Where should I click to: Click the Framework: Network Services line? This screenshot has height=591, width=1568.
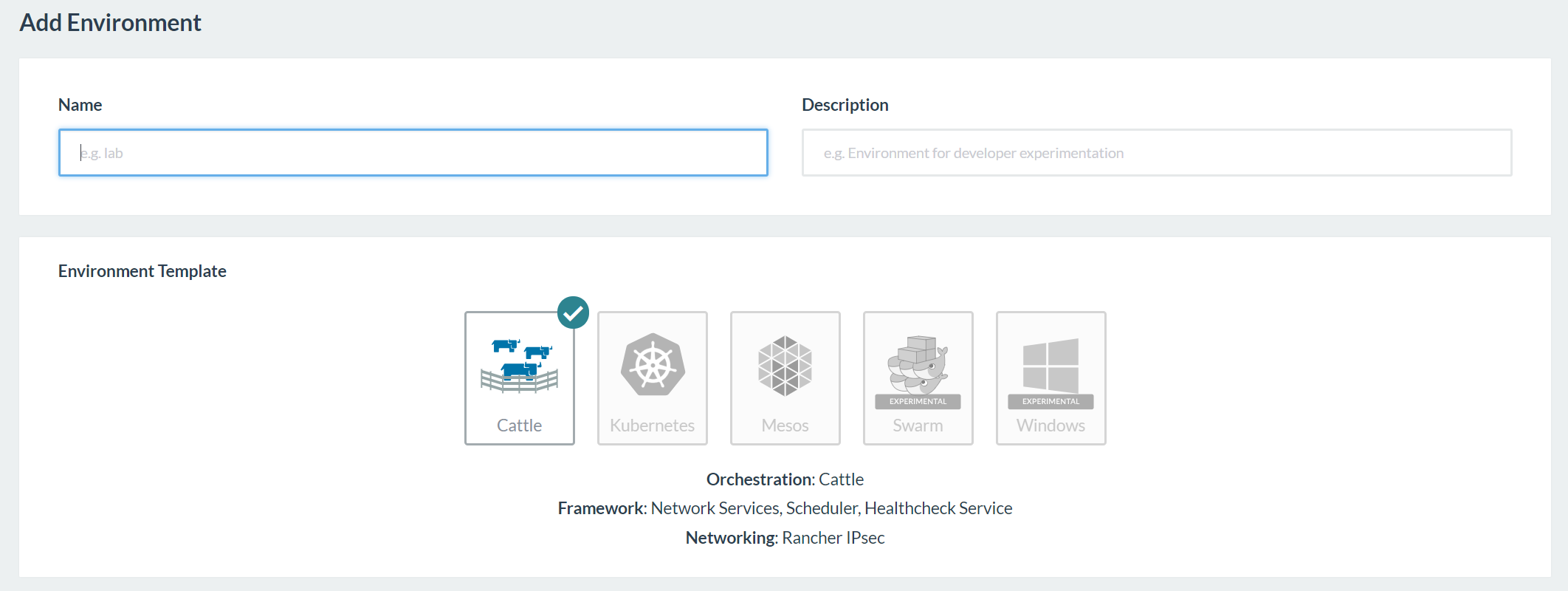(785, 508)
